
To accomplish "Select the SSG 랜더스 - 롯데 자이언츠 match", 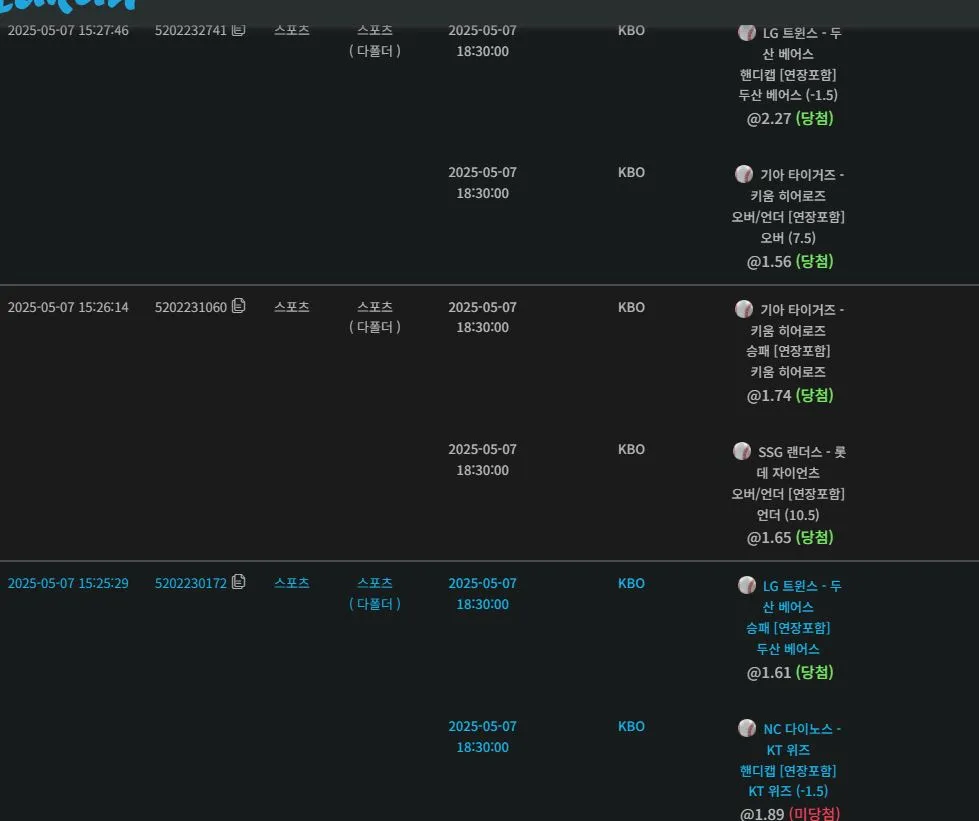I will pos(801,463).
